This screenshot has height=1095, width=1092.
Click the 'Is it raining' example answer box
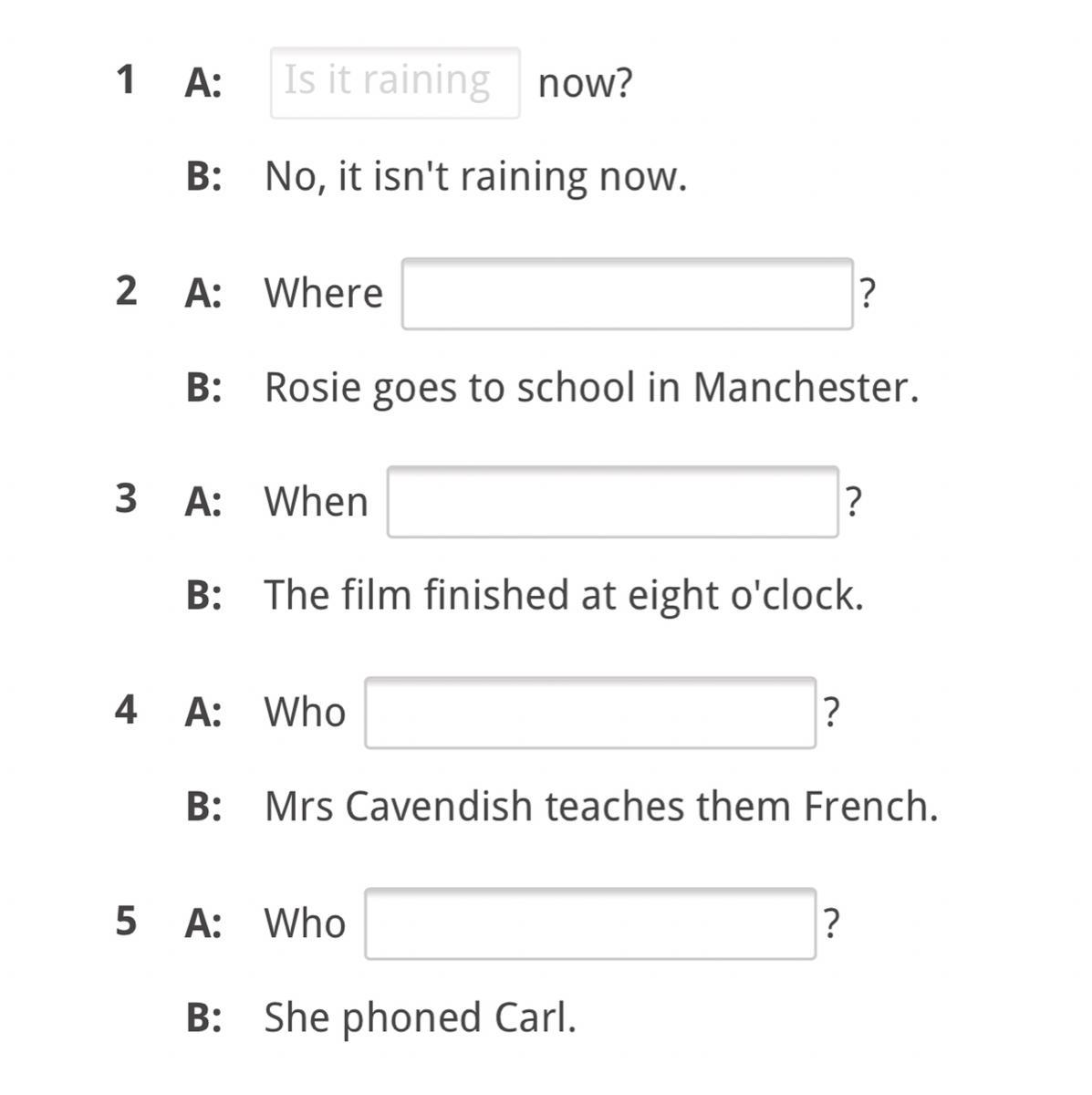pos(395,83)
